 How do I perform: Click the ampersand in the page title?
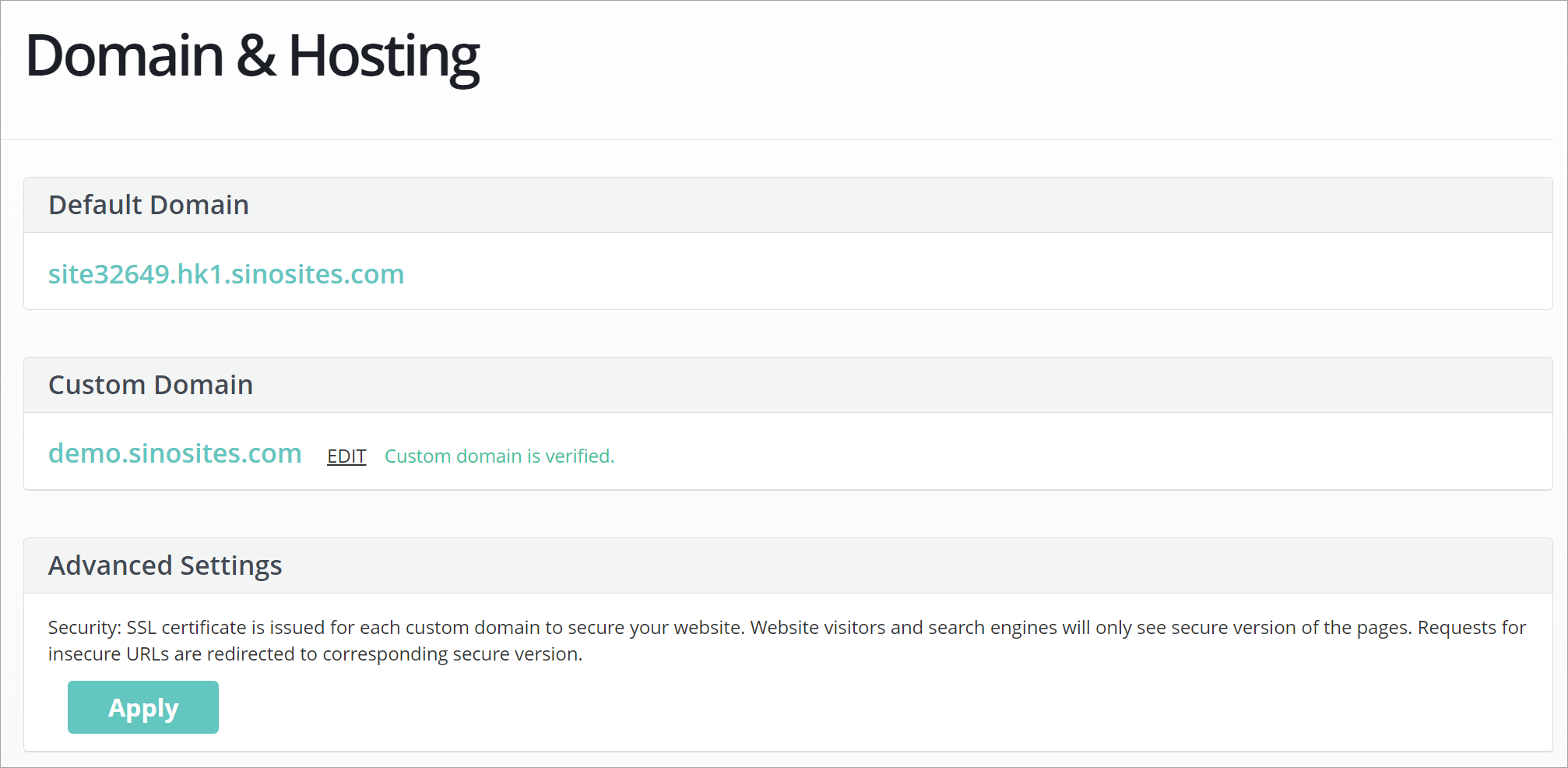[x=256, y=56]
